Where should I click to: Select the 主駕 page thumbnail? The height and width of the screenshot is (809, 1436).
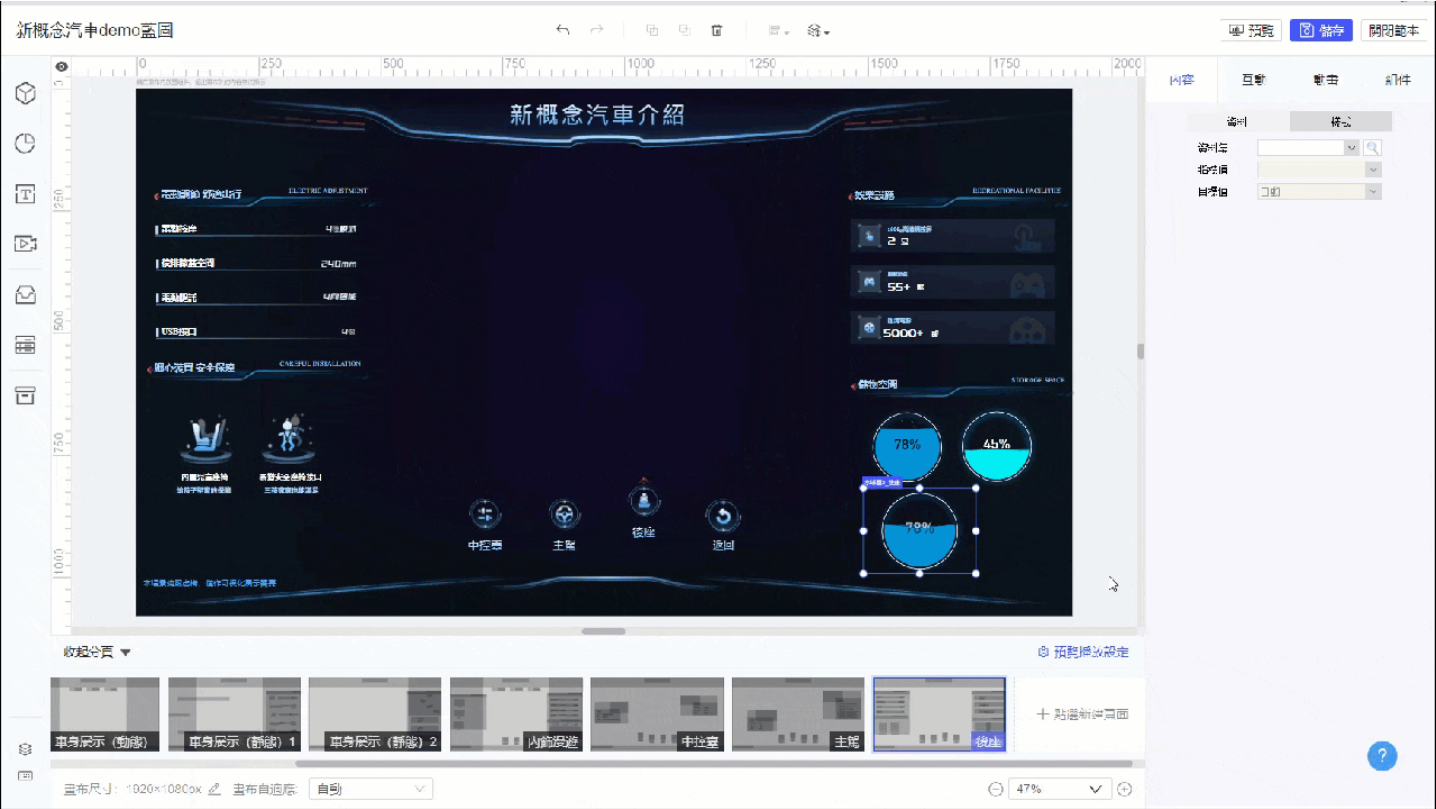coord(798,714)
